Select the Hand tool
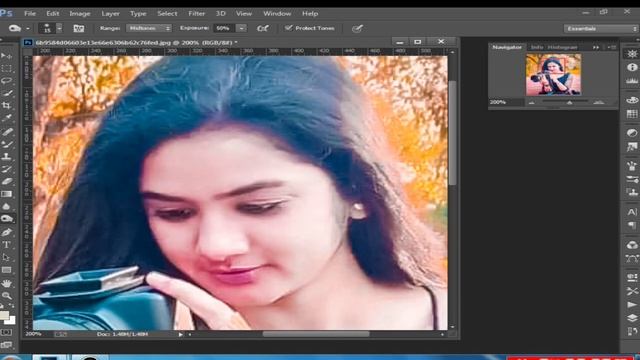The width and height of the screenshot is (640, 360). [x=6, y=283]
